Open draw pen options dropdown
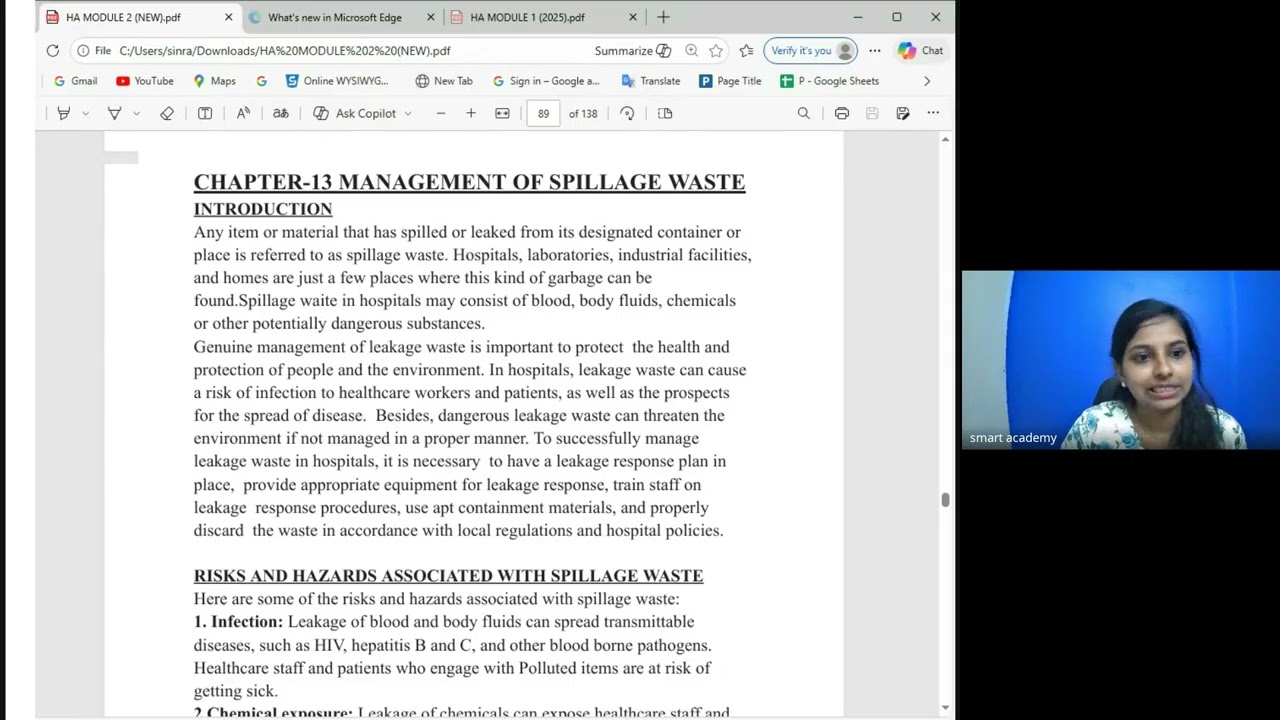 coord(136,113)
